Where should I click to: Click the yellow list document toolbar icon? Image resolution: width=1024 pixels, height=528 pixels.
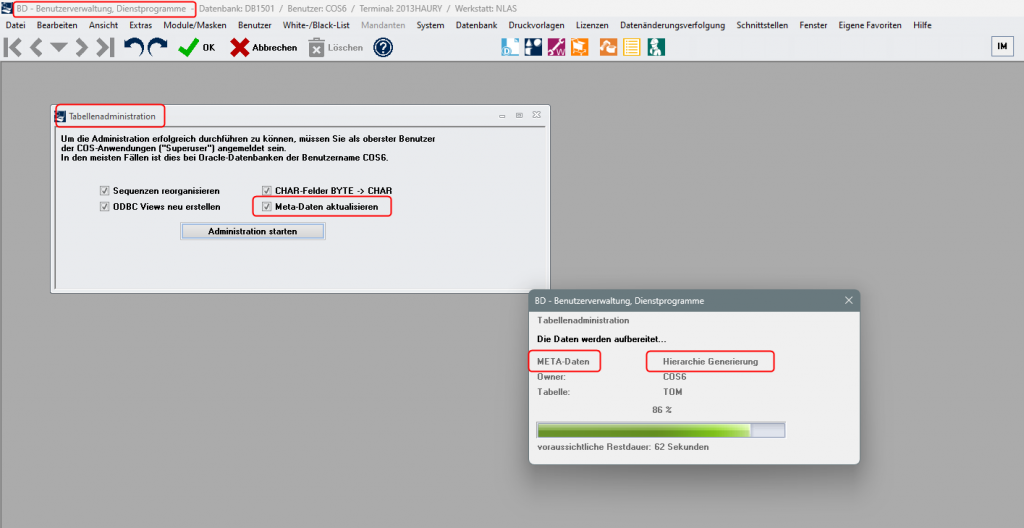click(x=632, y=46)
